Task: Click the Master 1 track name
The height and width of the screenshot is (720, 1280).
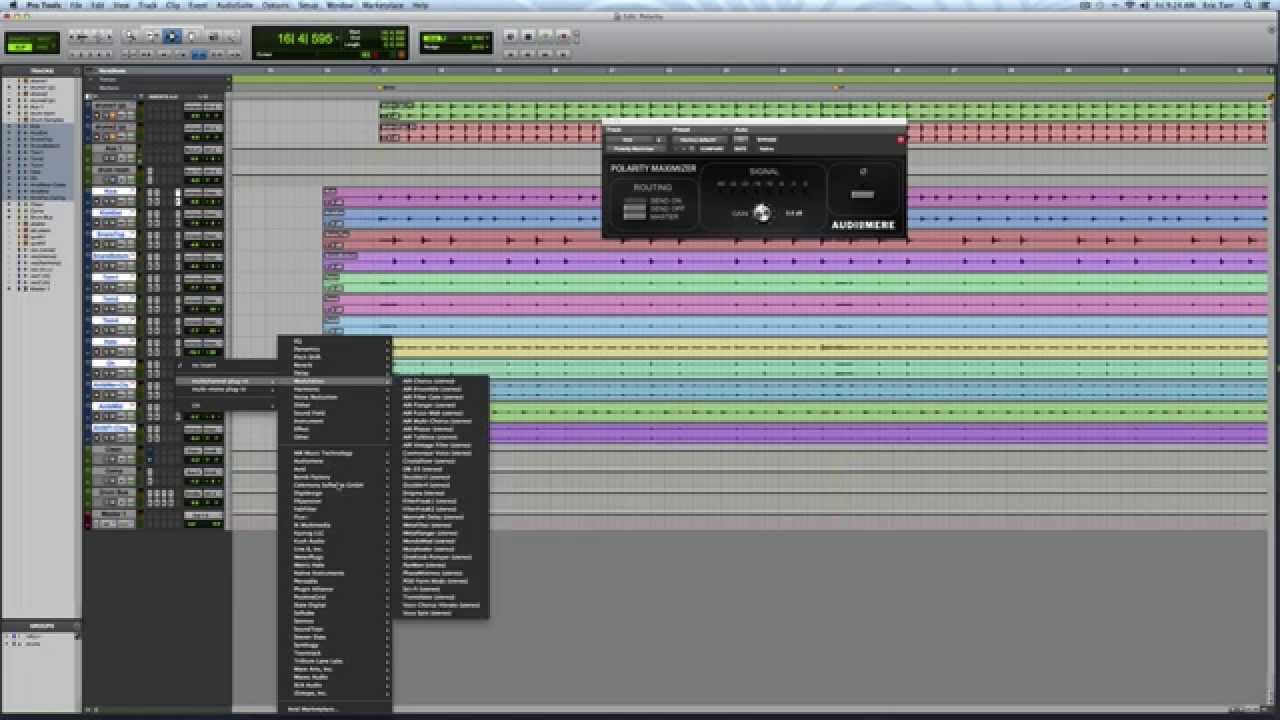Action: point(112,514)
